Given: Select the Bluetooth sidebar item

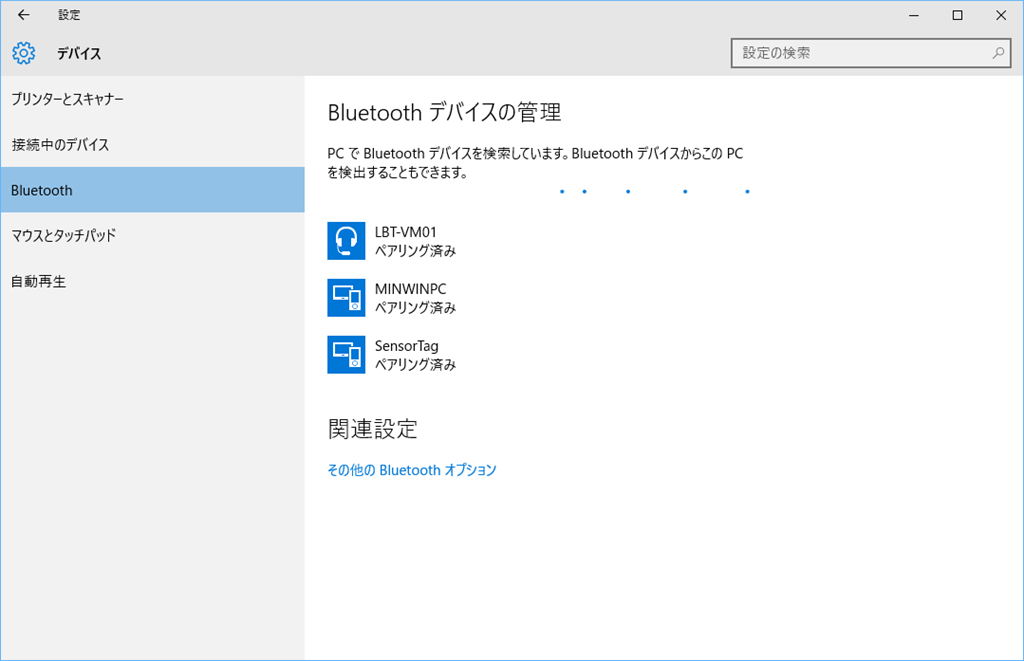Looking at the screenshot, I should (x=42, y=190).
